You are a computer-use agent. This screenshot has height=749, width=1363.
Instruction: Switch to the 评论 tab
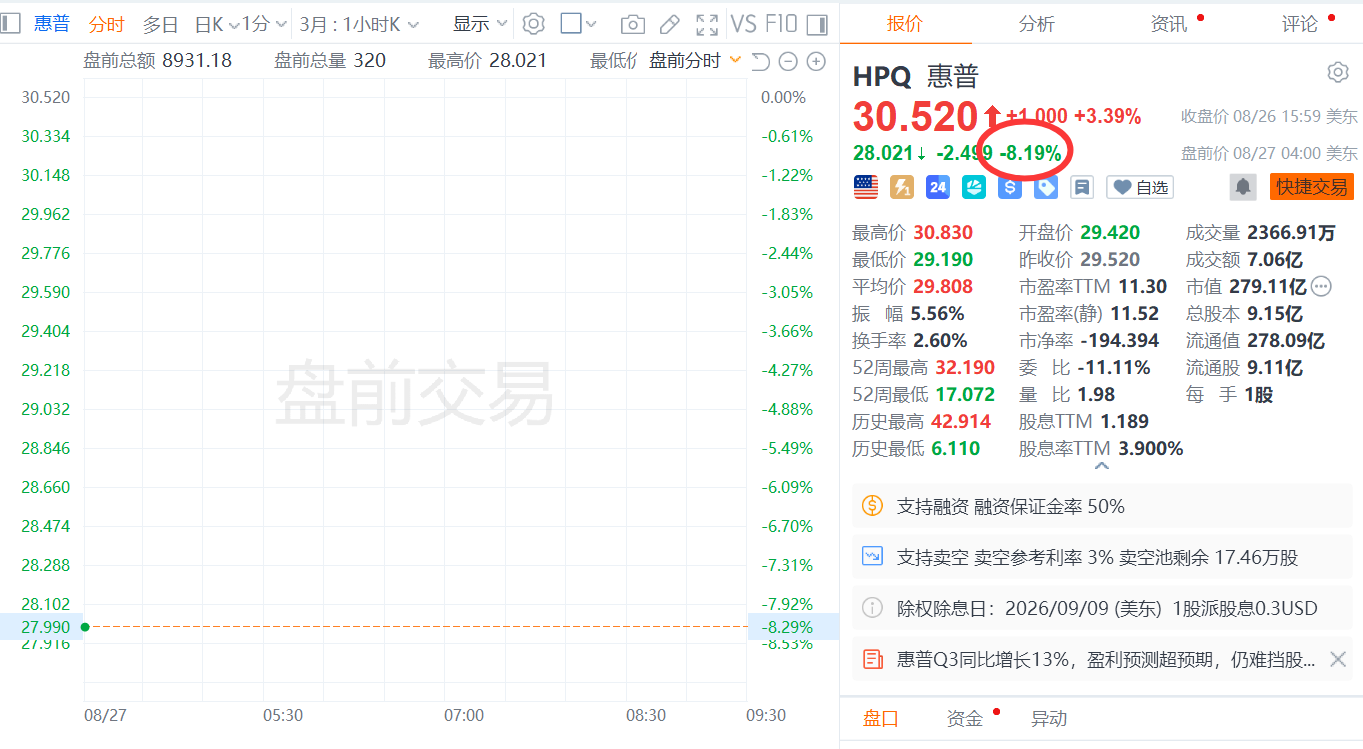(x=1300, y=24)
